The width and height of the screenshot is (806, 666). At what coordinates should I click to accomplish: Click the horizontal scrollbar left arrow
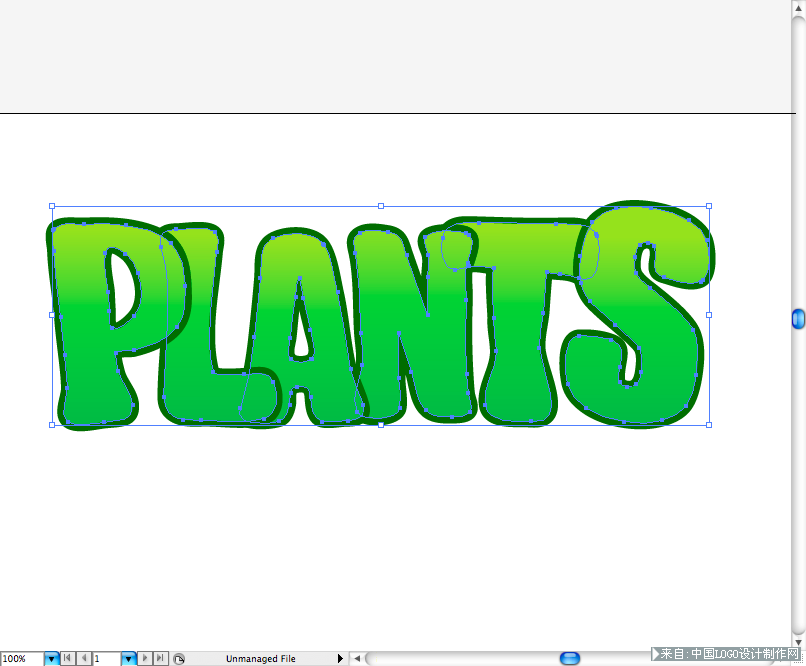[357, 658]
